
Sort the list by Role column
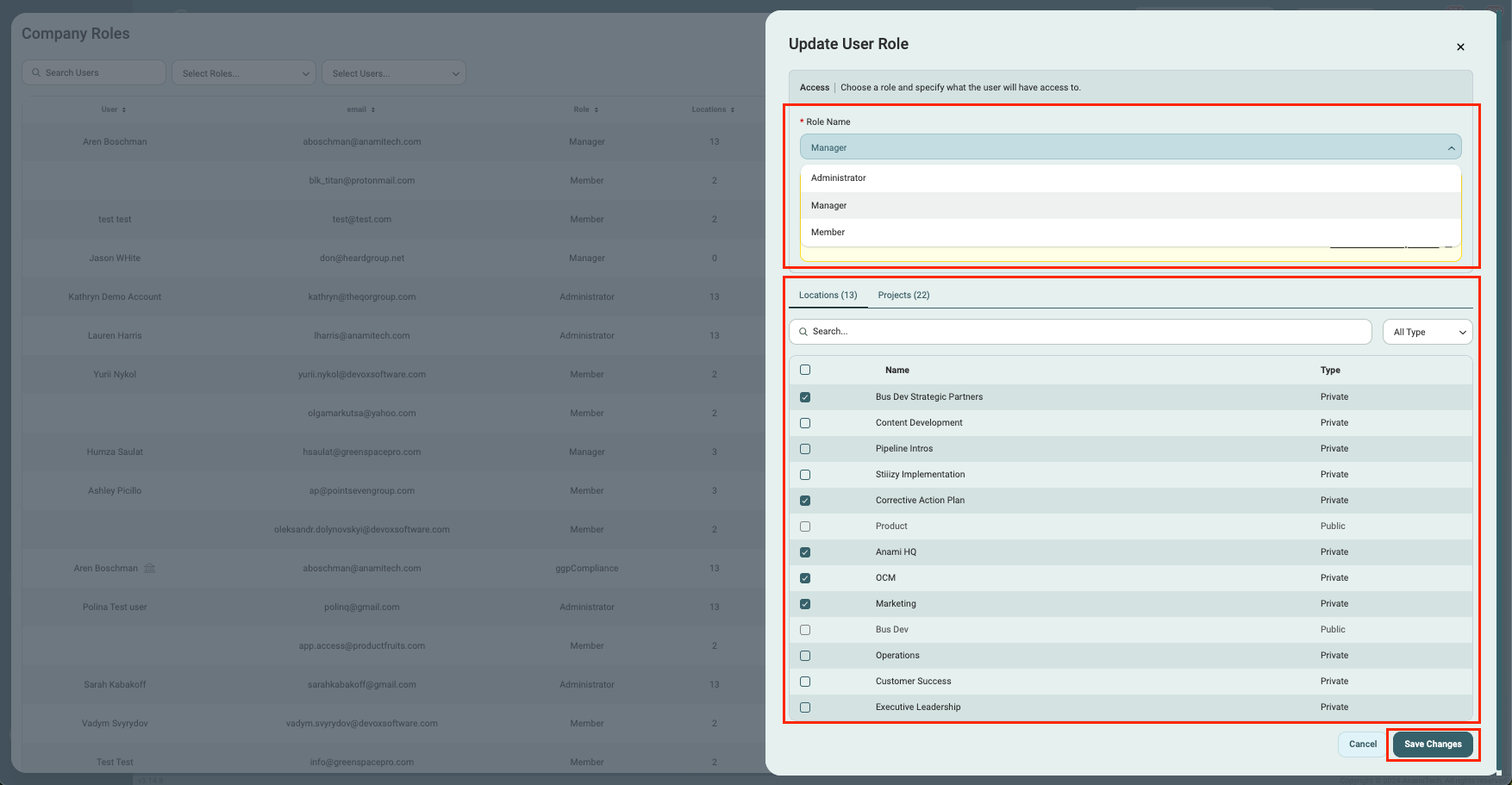597,110
